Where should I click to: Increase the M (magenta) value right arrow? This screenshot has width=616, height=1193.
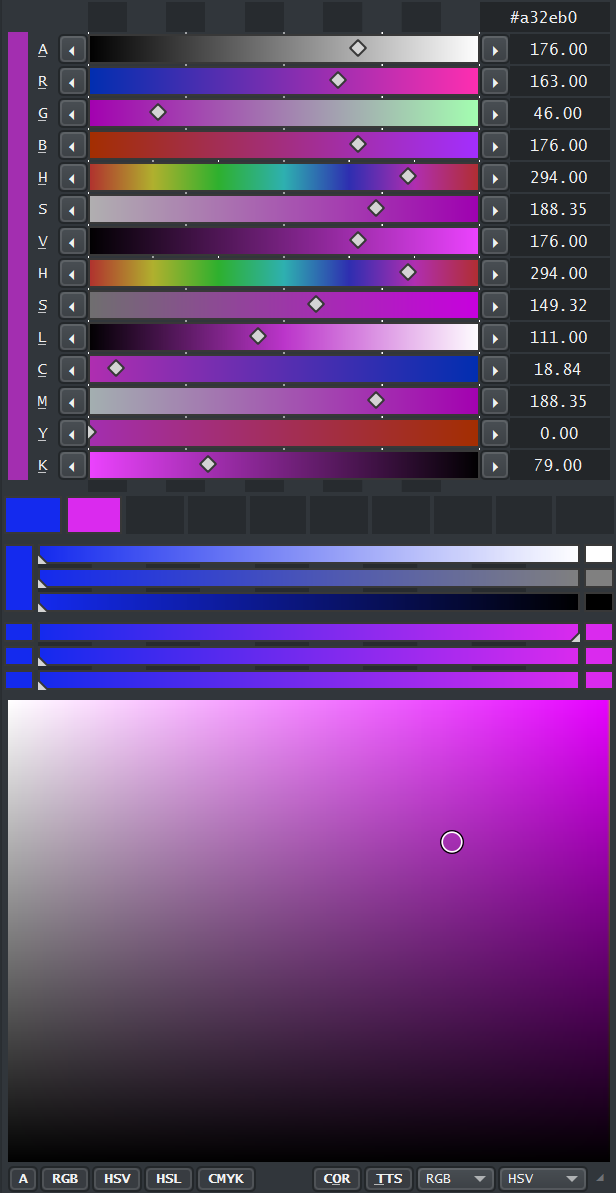pyautogui.click(x=495, y=401)
